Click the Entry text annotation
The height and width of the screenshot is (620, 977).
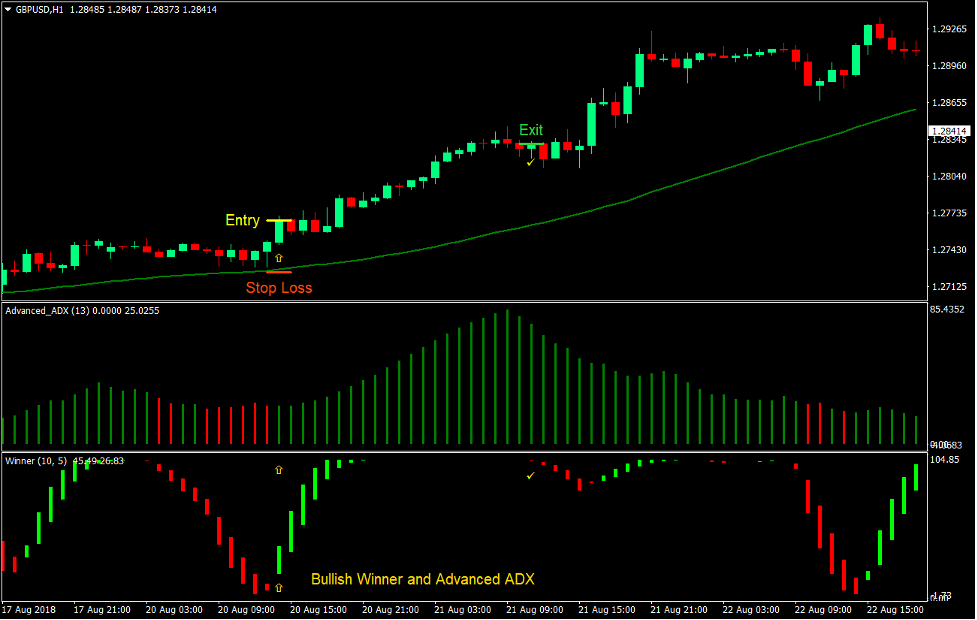(241, 221)
